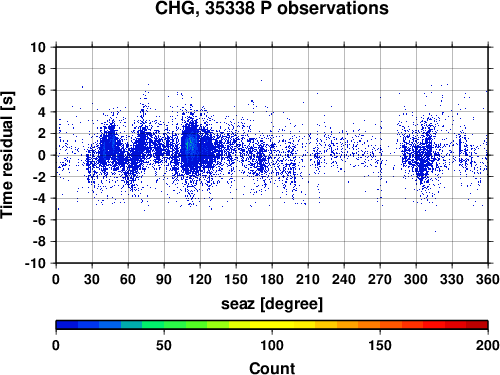This screenshot has width=500, height=375.
Task: Click the y-axis tick label -10
Action: pyautogui.click(x=35, y=263)
